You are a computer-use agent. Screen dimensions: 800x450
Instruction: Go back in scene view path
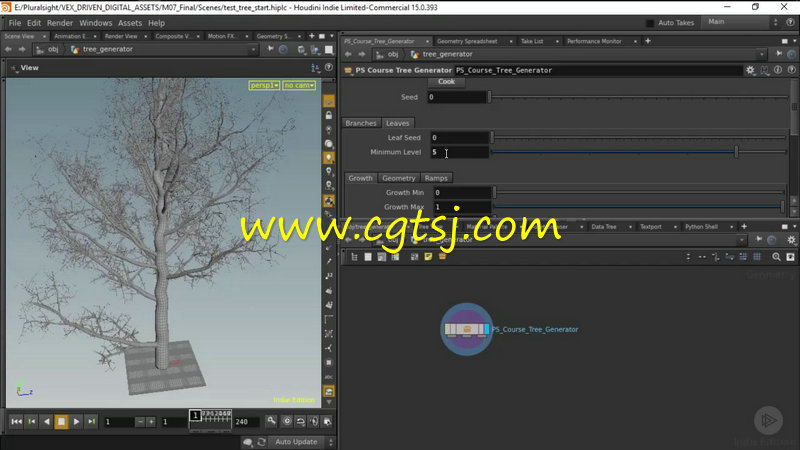click(x=9, y=49)
